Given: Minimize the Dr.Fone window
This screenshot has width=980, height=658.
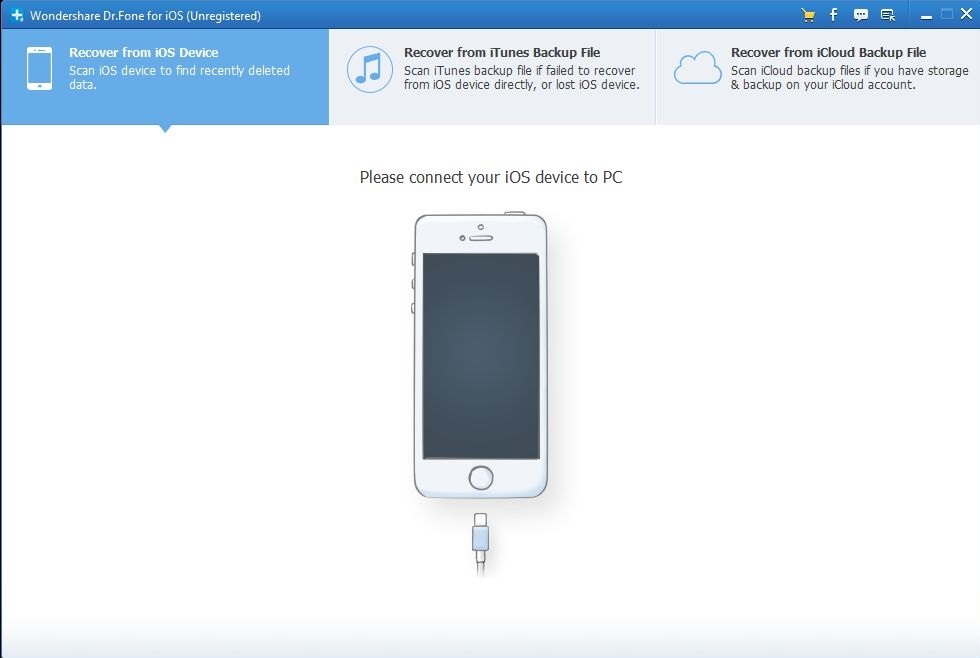Looking at the screenshot, I should [926, 16].
